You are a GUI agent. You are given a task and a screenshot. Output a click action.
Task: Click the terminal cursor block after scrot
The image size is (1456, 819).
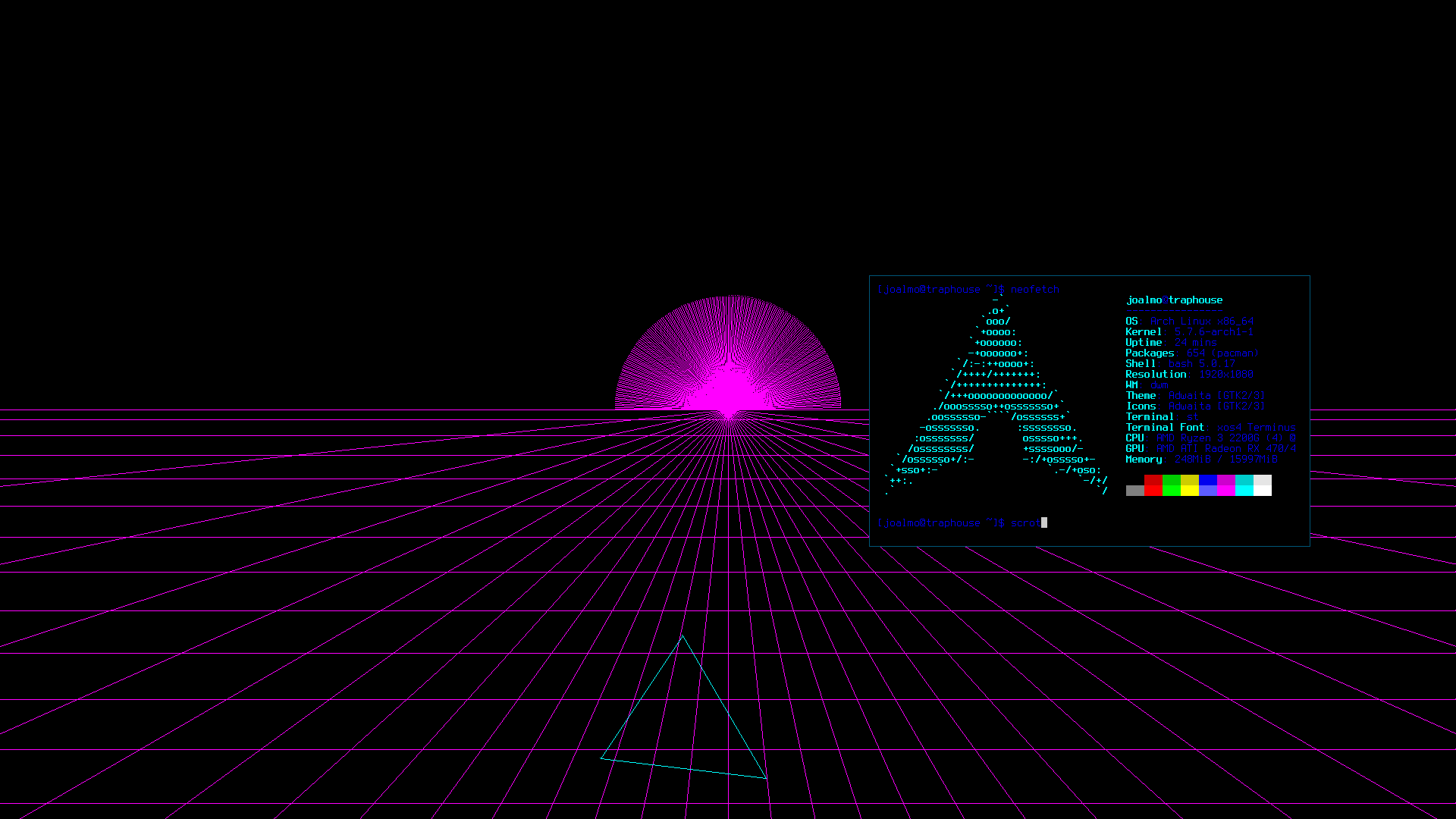1044,522
